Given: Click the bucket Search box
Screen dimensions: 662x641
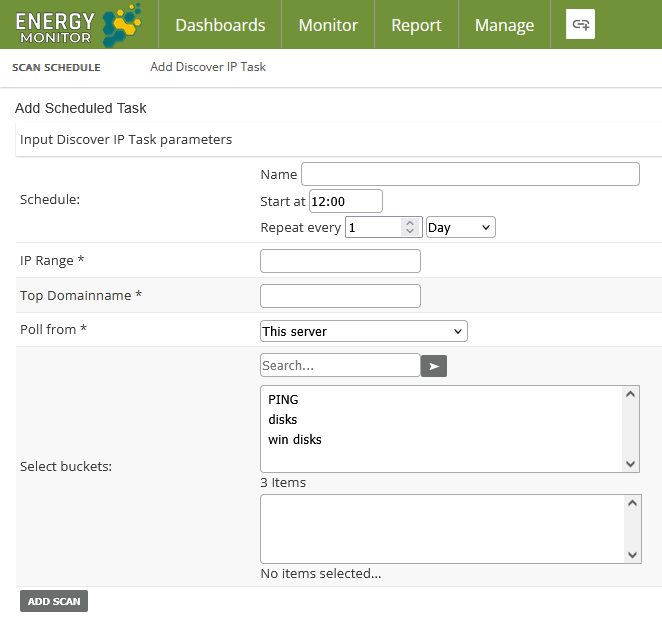Looking at the screenshot, I should [340, 366].
